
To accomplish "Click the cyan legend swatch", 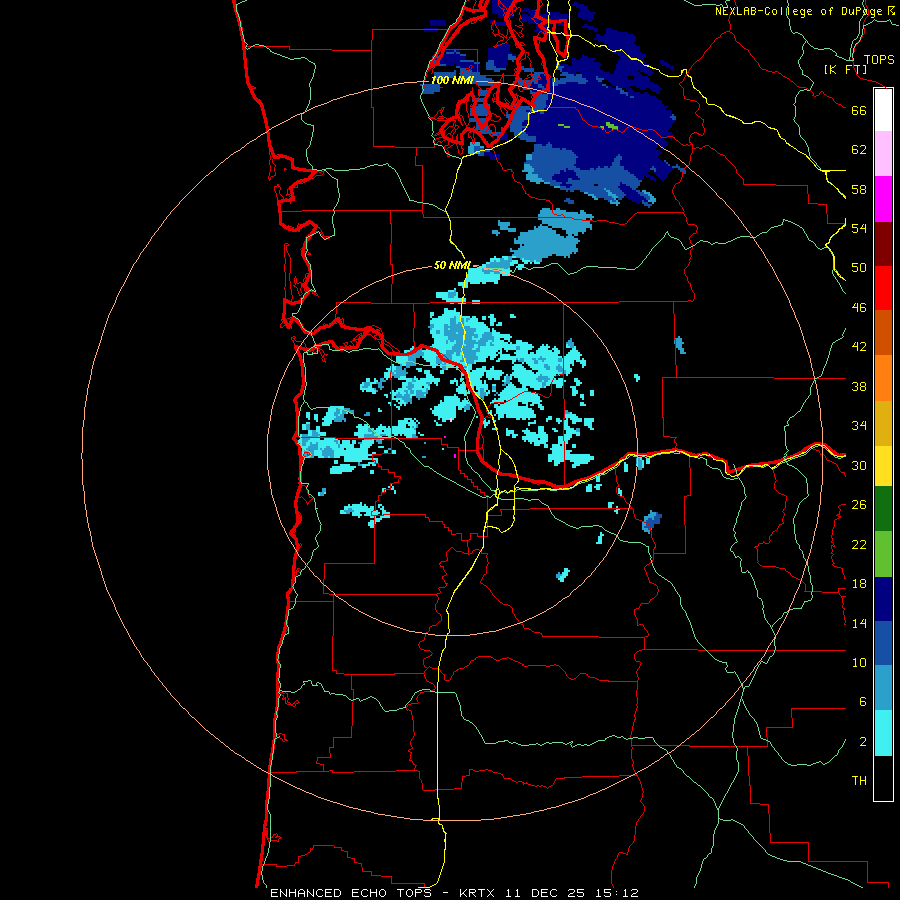I will 883,733.
